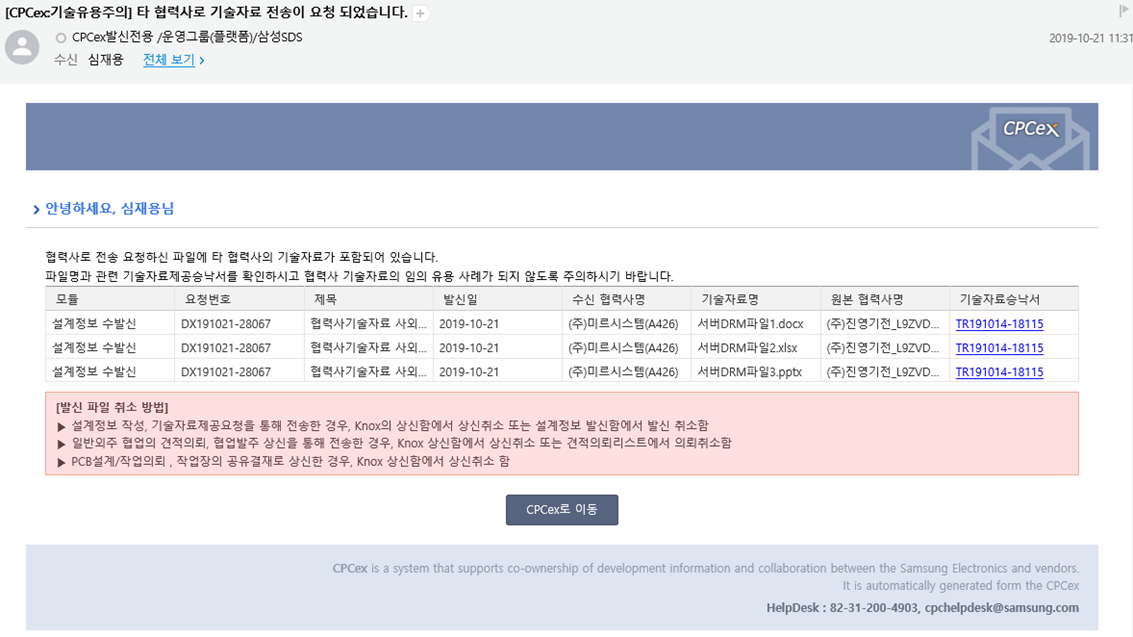
Task: Click the sender's profile avatar
Action: point(22,46)
